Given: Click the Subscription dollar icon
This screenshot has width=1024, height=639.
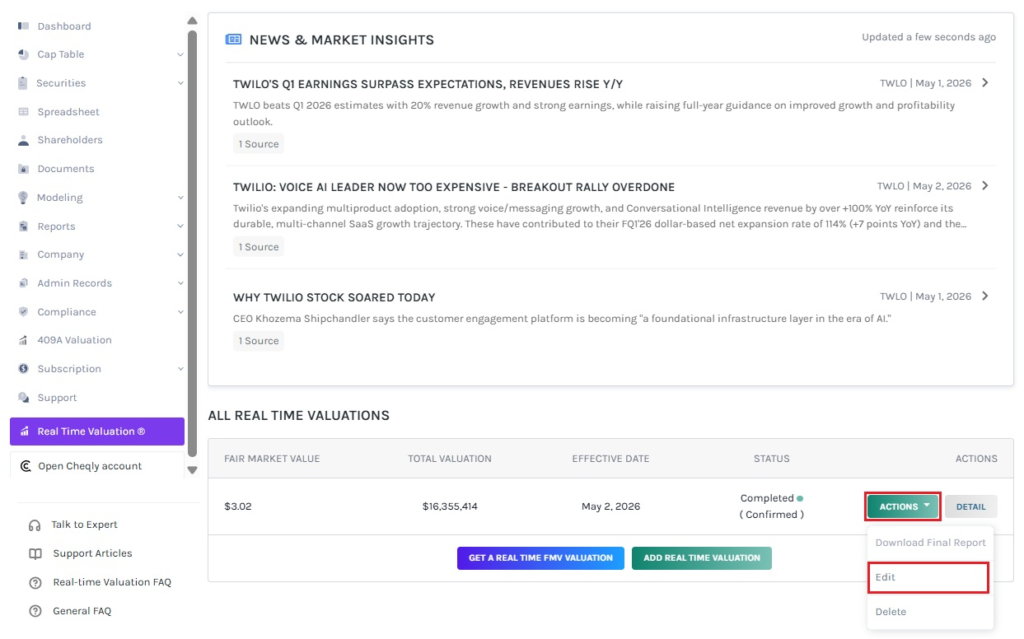Looking at the screenshot, I should 24,369.
